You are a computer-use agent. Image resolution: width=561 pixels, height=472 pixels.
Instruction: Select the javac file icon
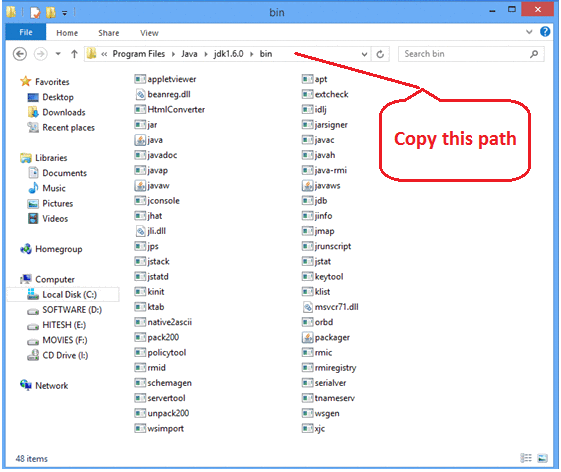coord(307,140)
